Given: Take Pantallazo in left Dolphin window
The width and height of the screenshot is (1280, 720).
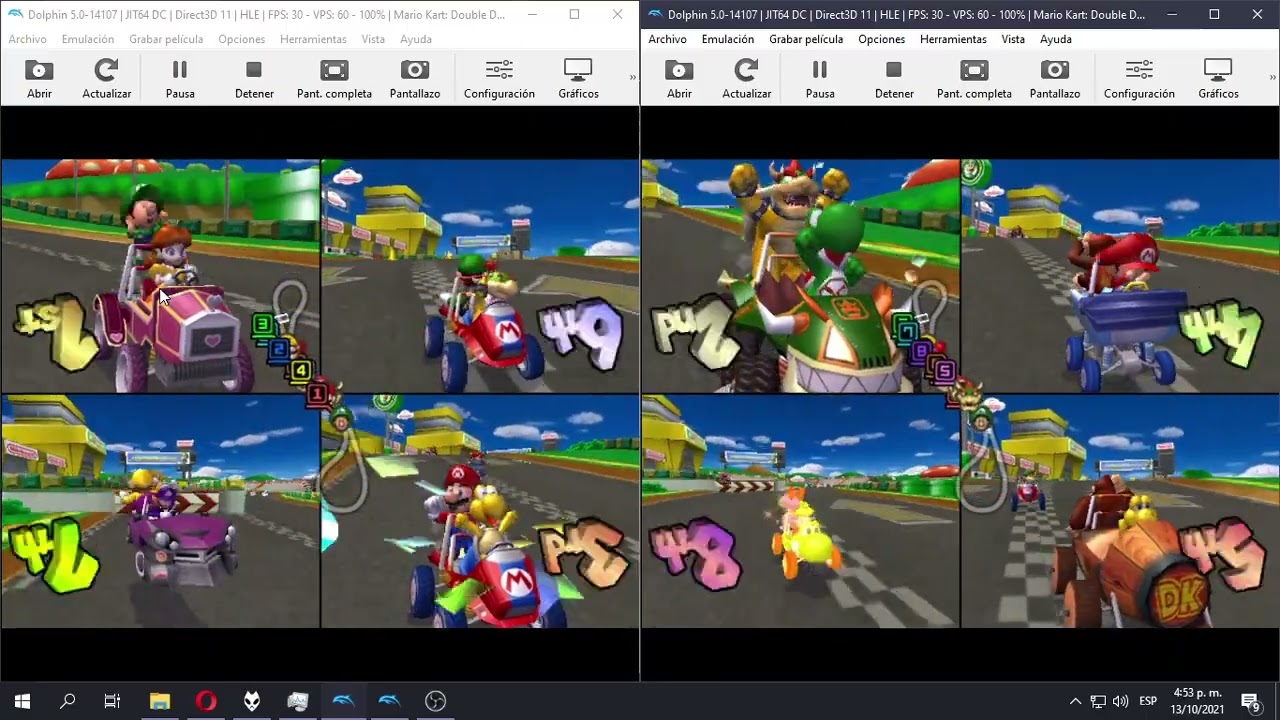Looking at the screenshot, I should tap(415, 79).
